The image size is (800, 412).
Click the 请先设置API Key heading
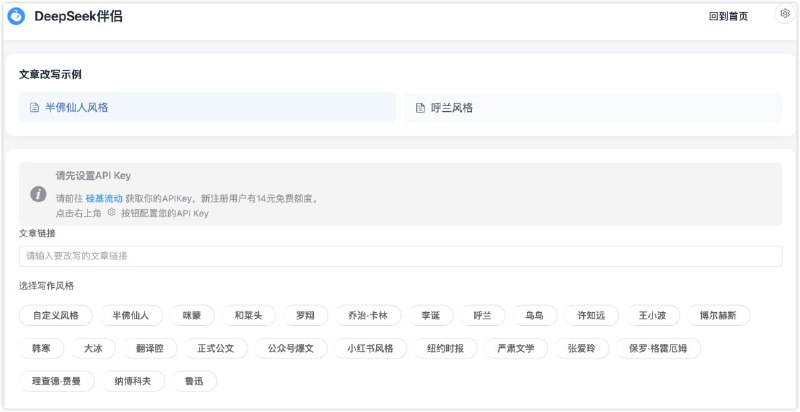click(93, 176)
